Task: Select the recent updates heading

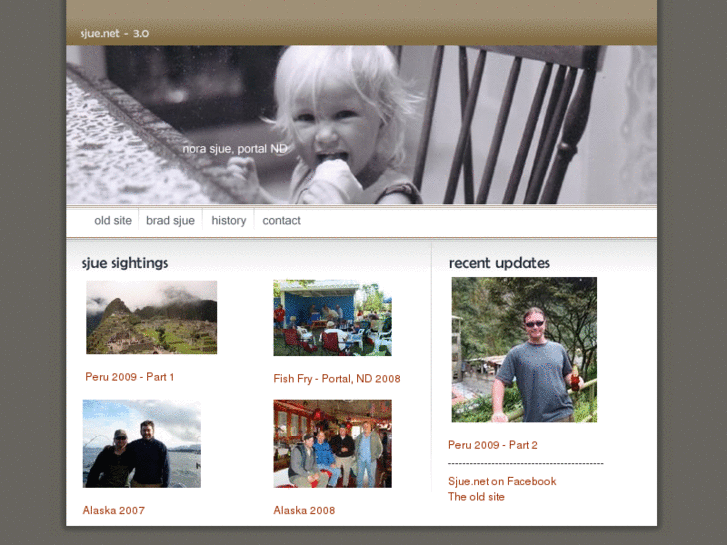Action: coord(499,263)
